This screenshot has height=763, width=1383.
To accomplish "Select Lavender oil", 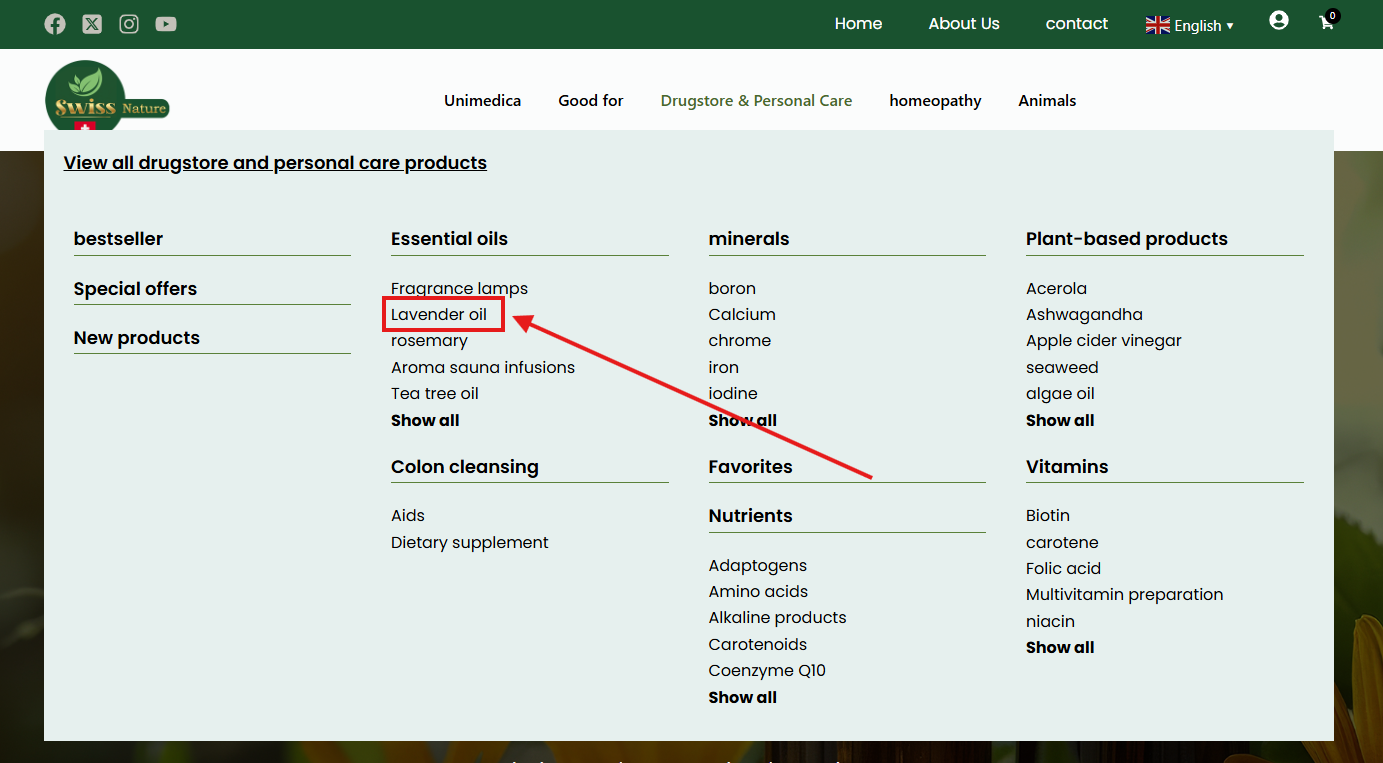I will [439, 314].
